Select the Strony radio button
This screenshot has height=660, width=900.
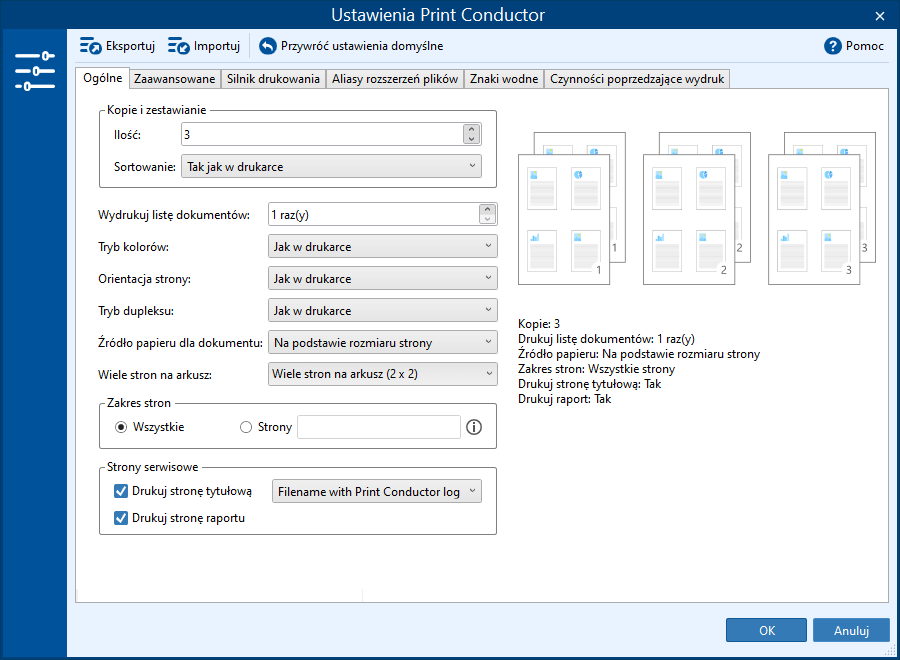pyautogui.click(x=246, y=427)
